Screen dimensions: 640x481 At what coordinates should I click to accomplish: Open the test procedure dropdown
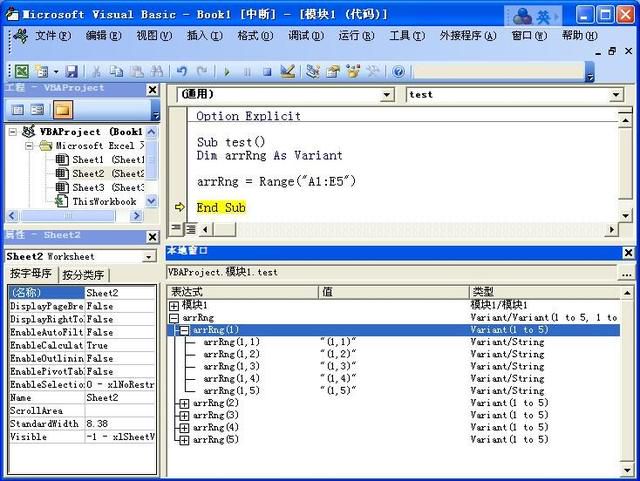(616, 95)
